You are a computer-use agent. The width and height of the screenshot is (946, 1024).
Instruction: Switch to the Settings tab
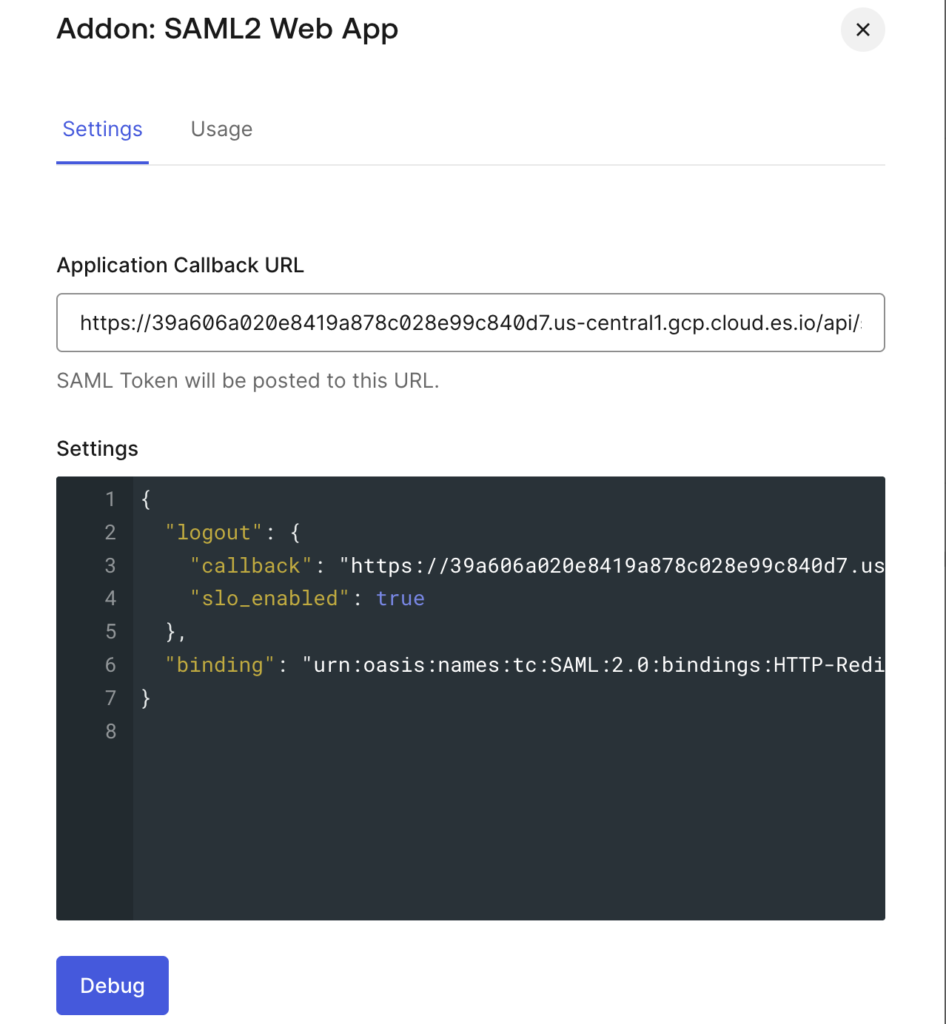(102, 129)
